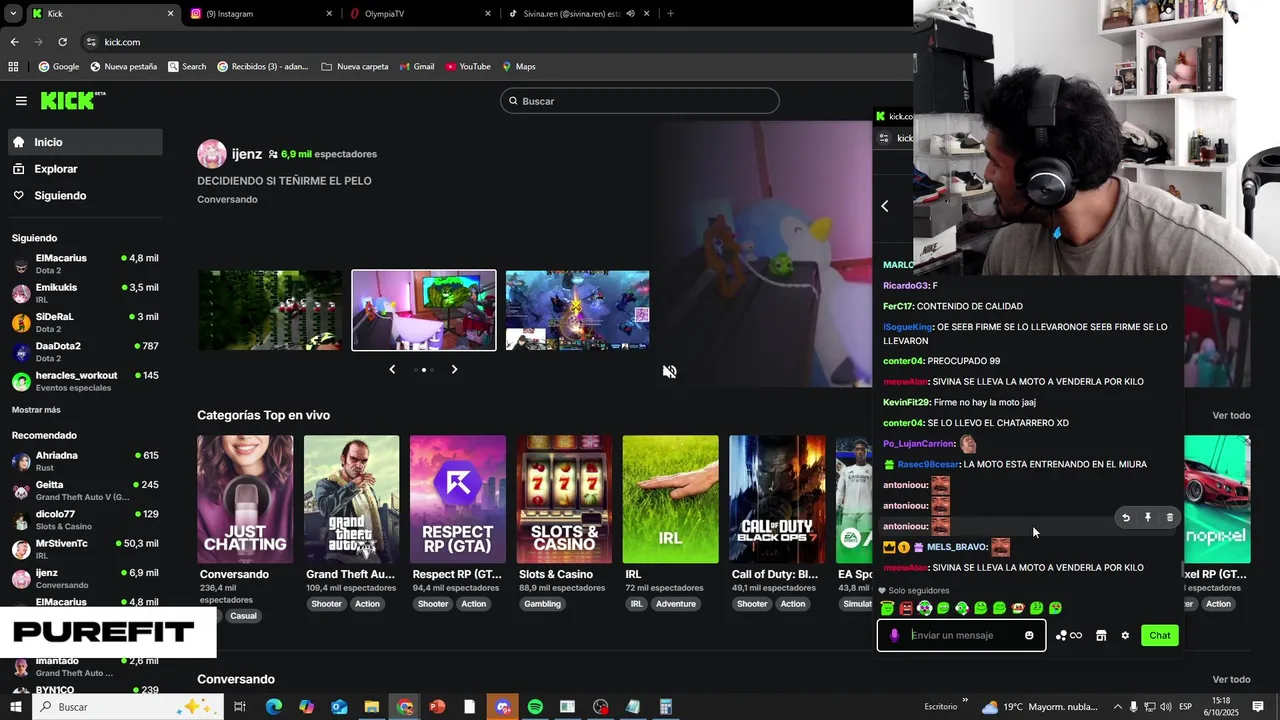Switch to the Sivina.ren TikTok tab
Viewport: 1280px width, 720px height.
578,14
